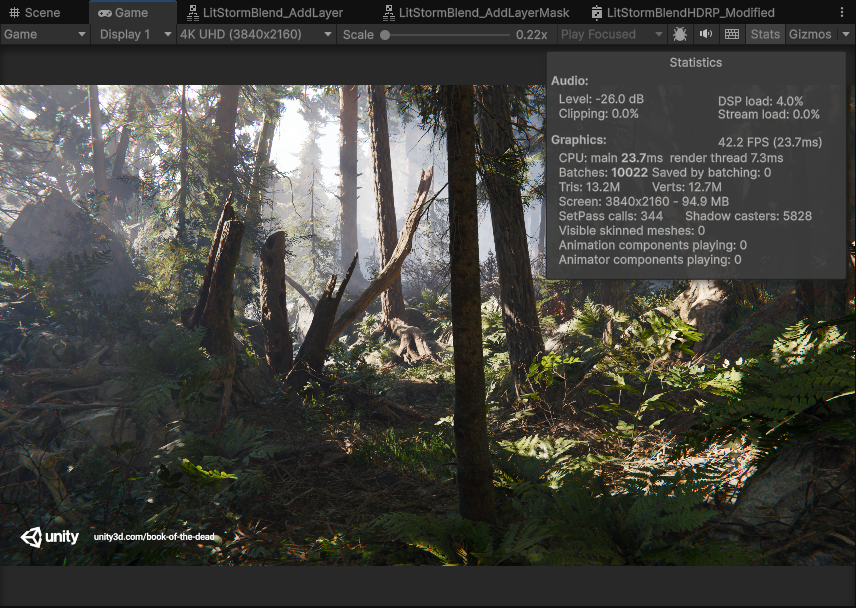Click the bug debugger icon in the toolbar
This screenshot has height=608, width=856.
coord(679,34)
